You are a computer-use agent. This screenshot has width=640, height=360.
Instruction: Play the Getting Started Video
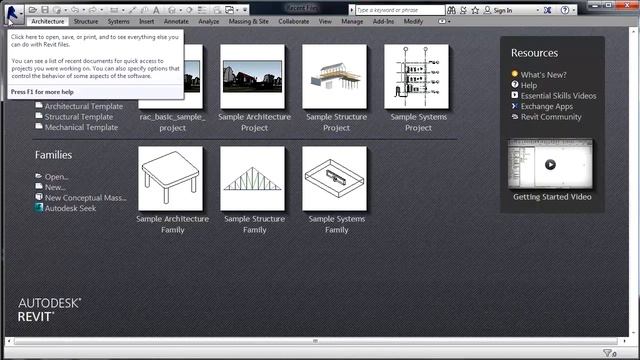[550, 164]
